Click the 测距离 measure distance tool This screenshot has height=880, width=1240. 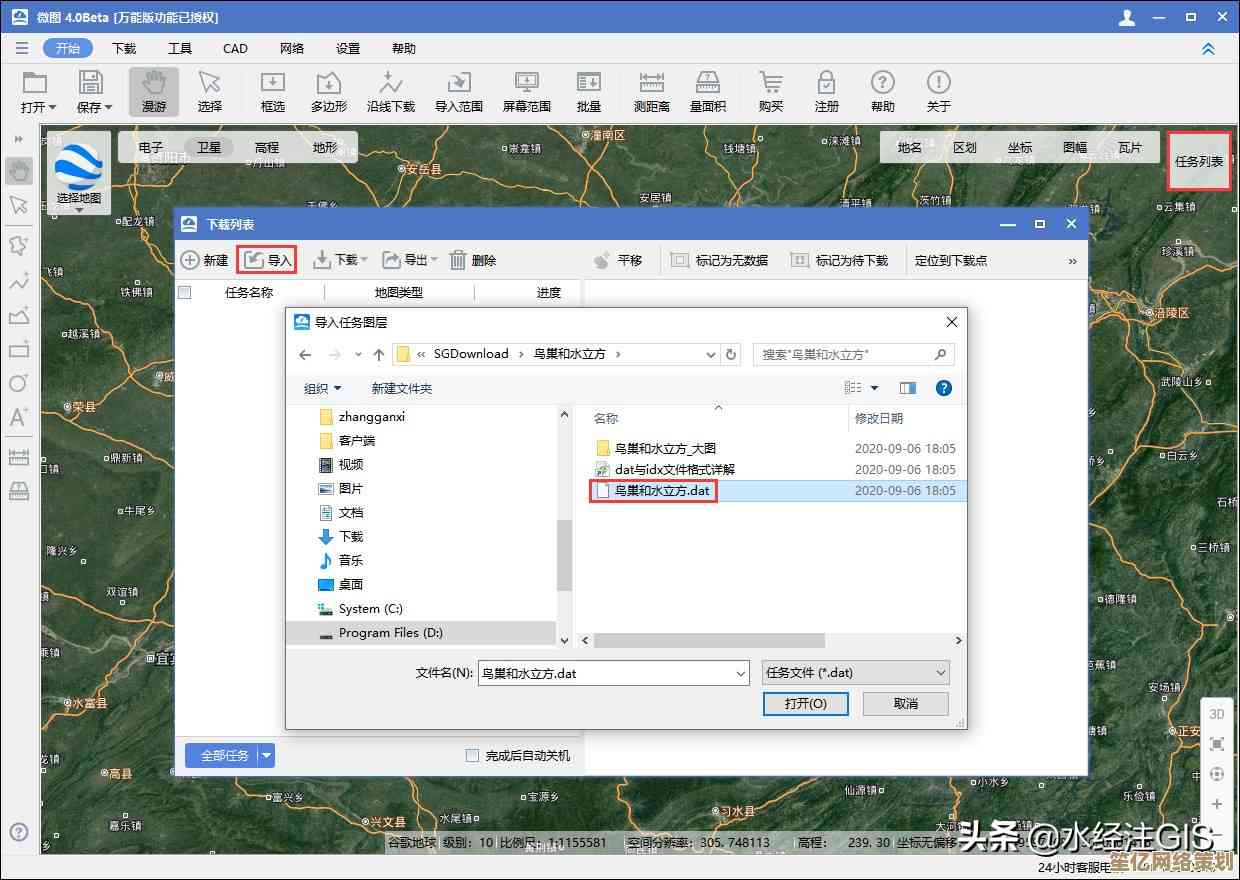tap(651, 91)
